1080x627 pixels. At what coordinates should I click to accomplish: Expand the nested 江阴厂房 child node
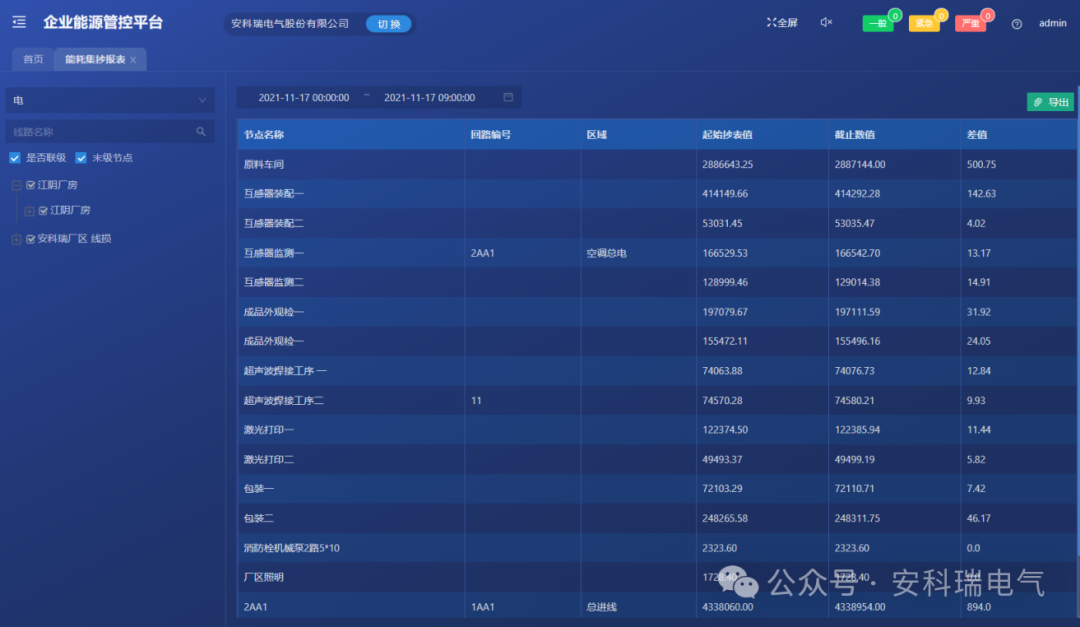click(x=30, y=211)
